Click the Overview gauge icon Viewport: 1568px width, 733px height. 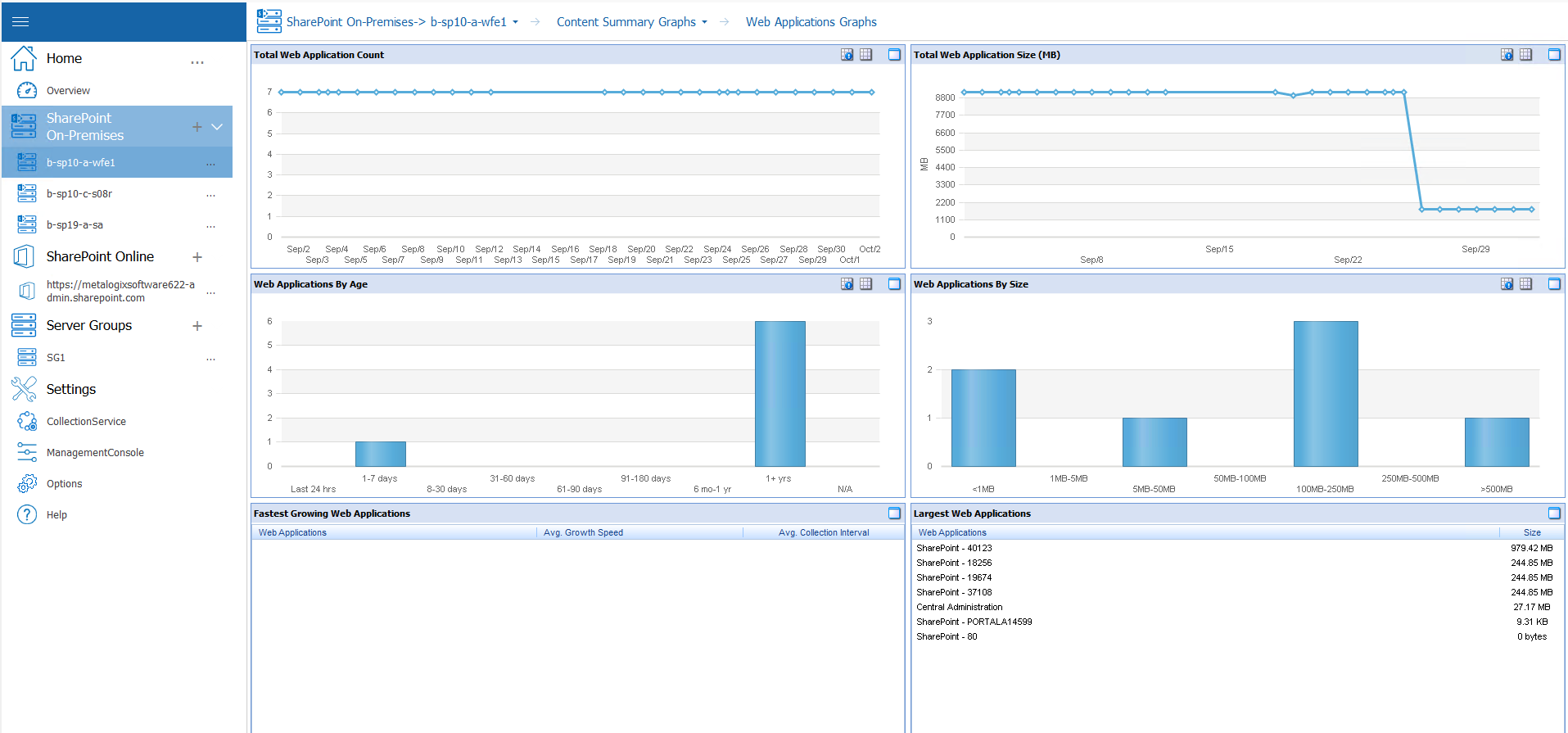tap(27, 90)
